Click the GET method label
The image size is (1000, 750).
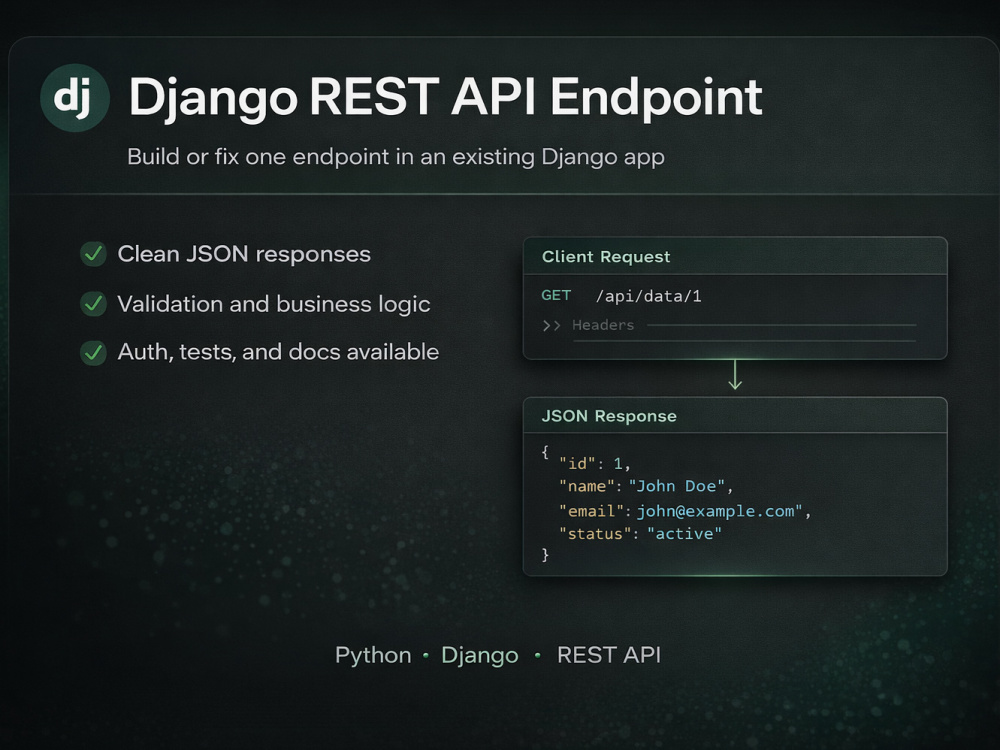556,295
